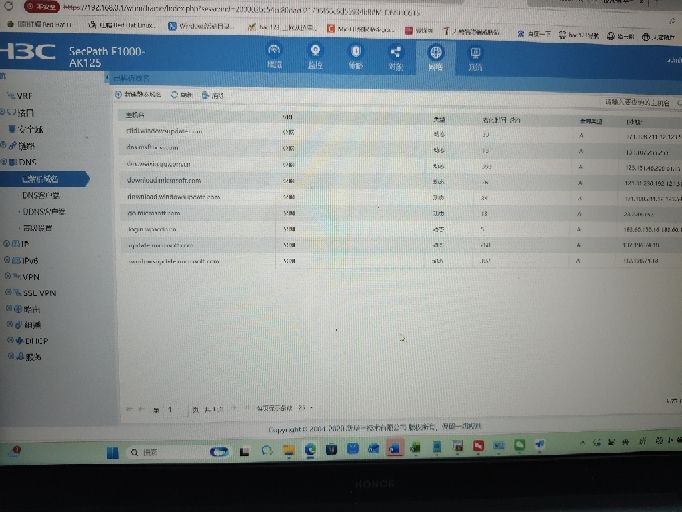Click the new entry button above table
Screen dimensions: 682x512
pyautogui.click(x=139, y=95)
